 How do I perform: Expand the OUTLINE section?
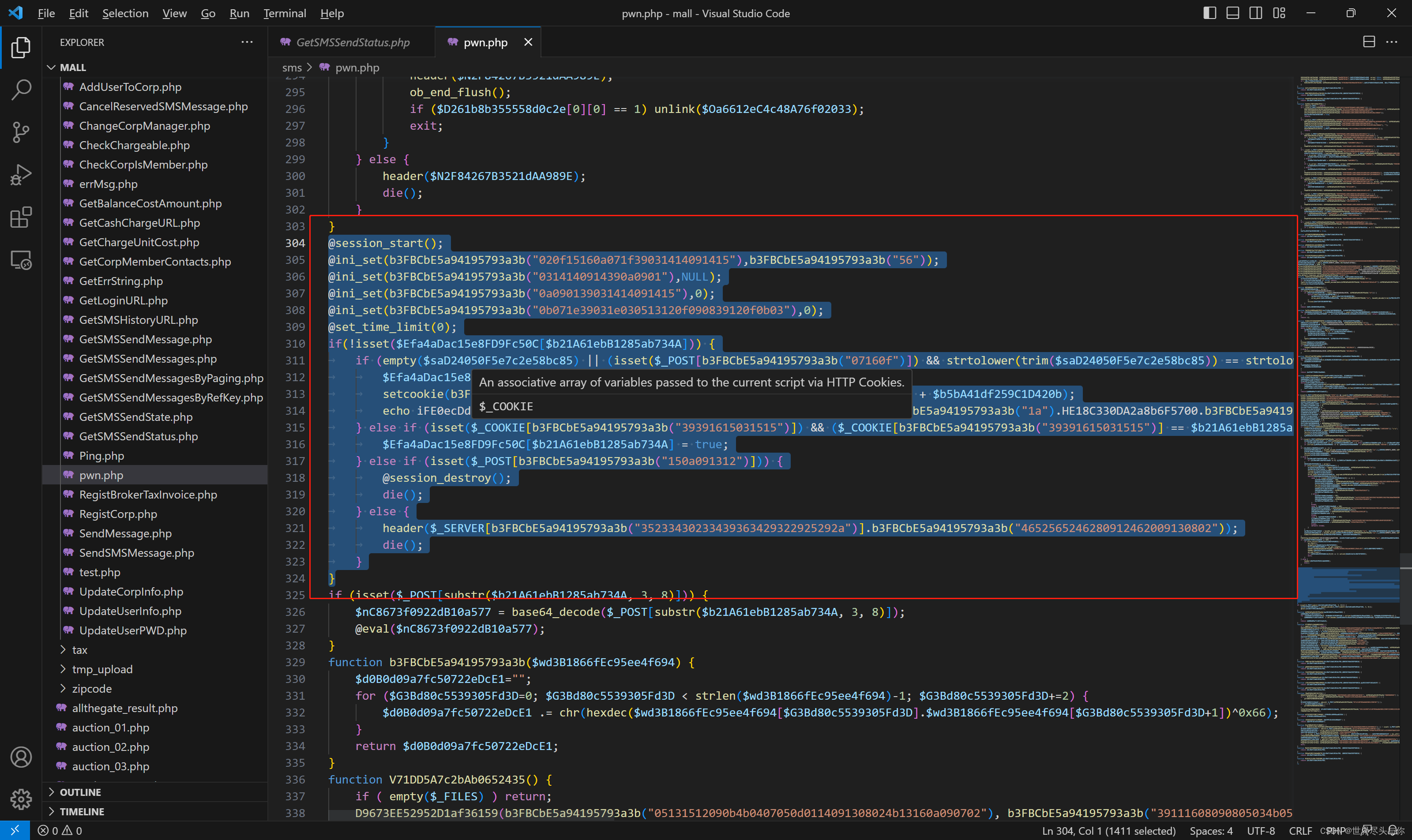[x=80, y=792]
